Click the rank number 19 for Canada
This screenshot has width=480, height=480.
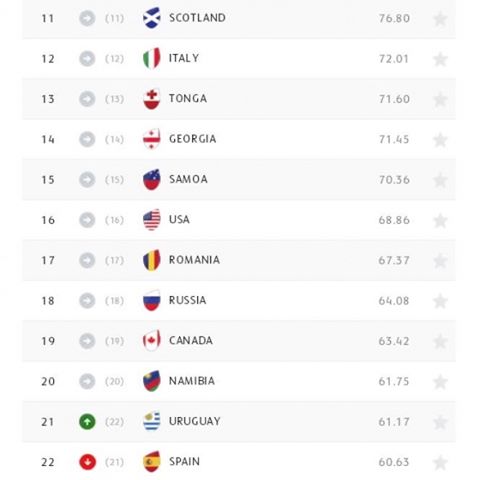click(48, 341)
